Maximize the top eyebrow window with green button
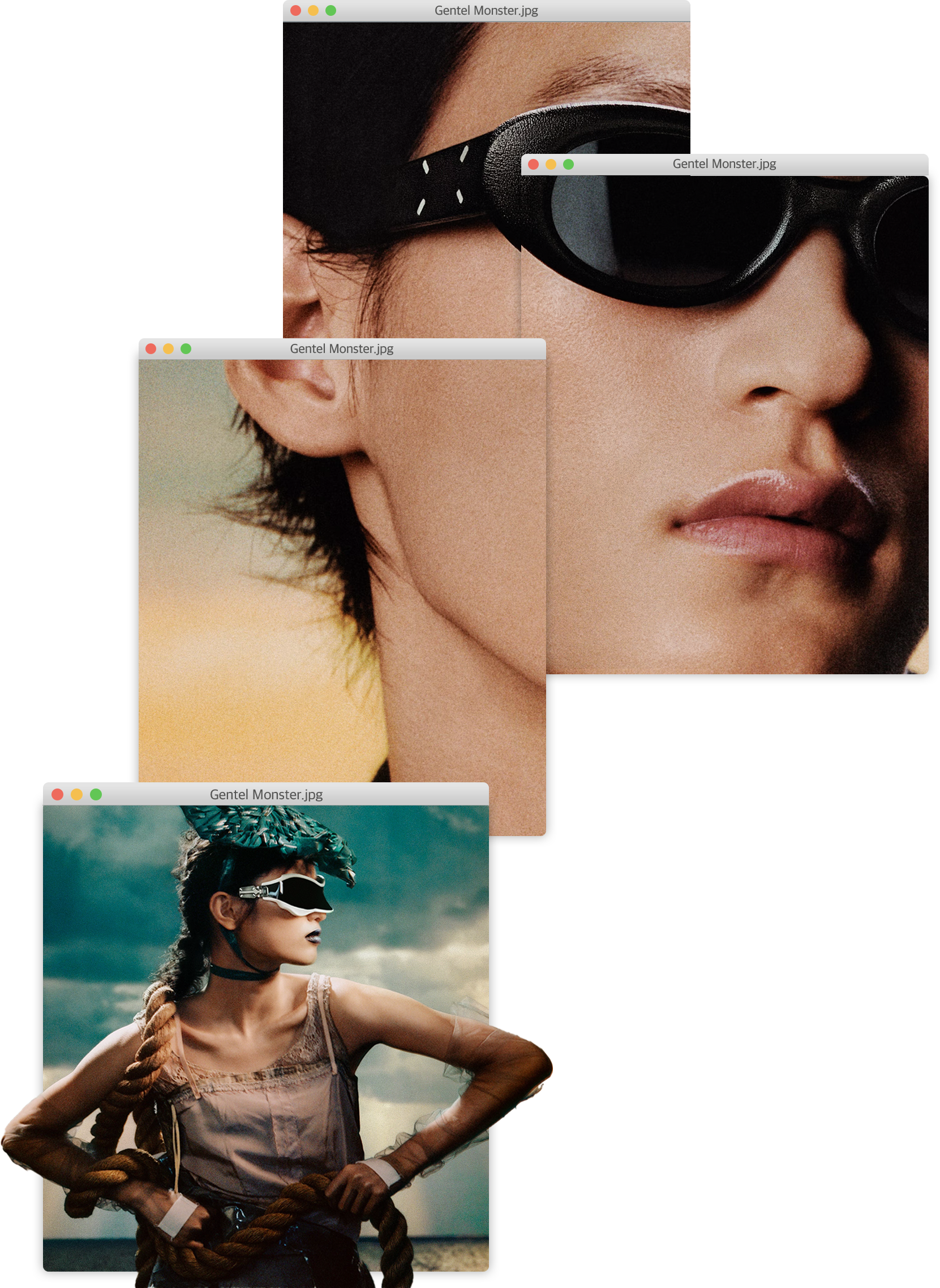The height and width of the screenshot is (1288, 940). tap(330, 10)
